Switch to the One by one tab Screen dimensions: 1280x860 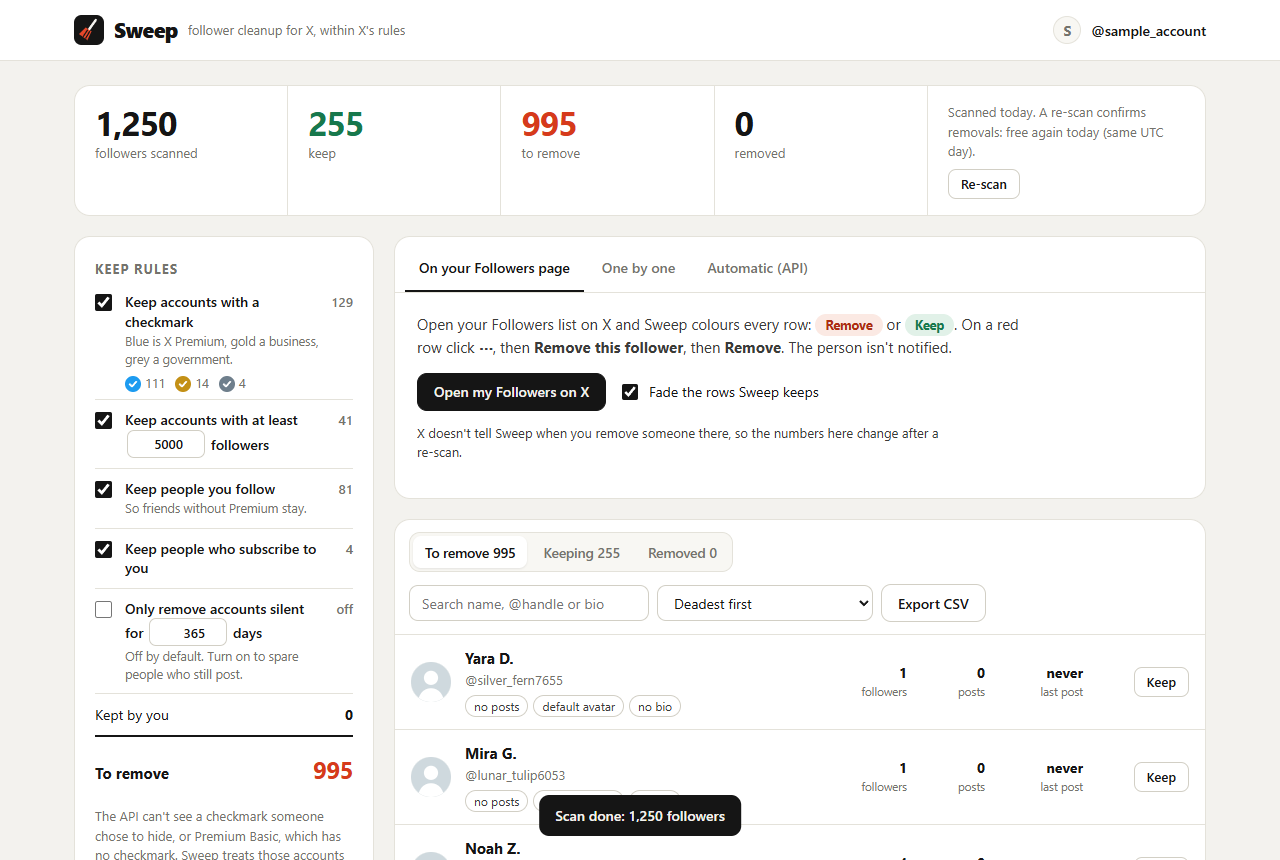[x=638, y=268]
